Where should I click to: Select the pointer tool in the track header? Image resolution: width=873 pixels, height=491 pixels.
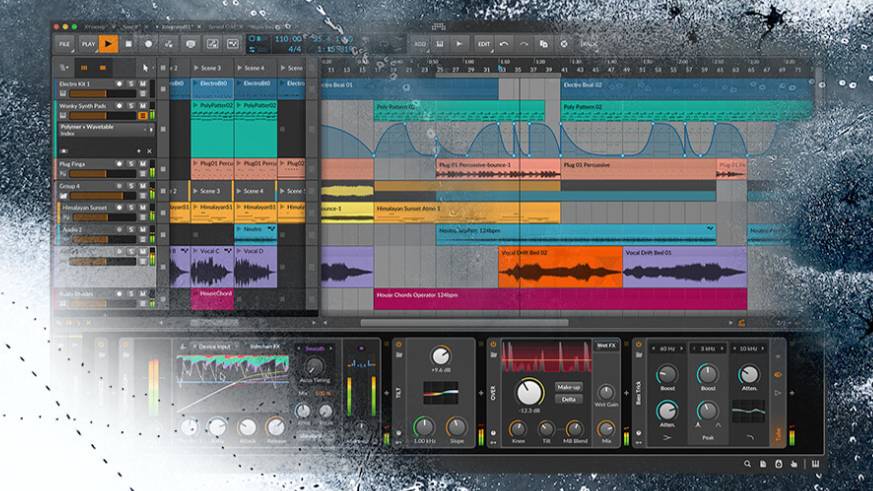click(x=146, y=68)
